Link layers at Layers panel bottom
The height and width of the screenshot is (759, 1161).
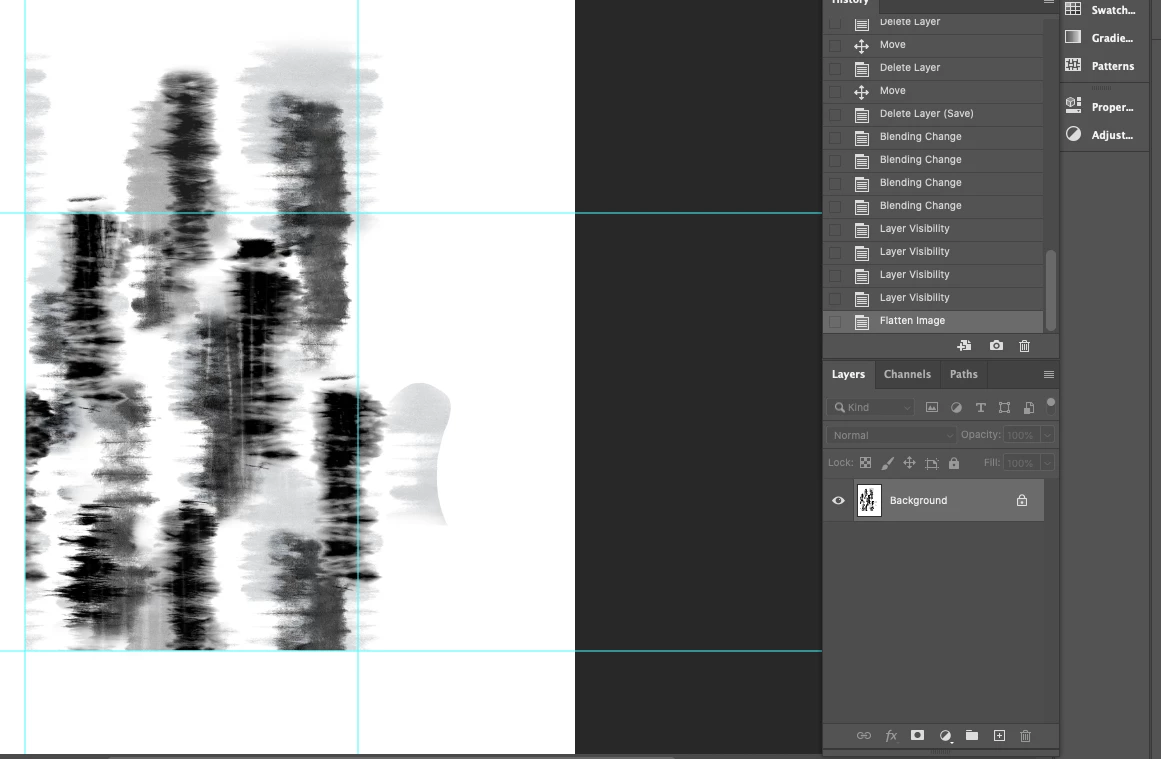point(864,735)
